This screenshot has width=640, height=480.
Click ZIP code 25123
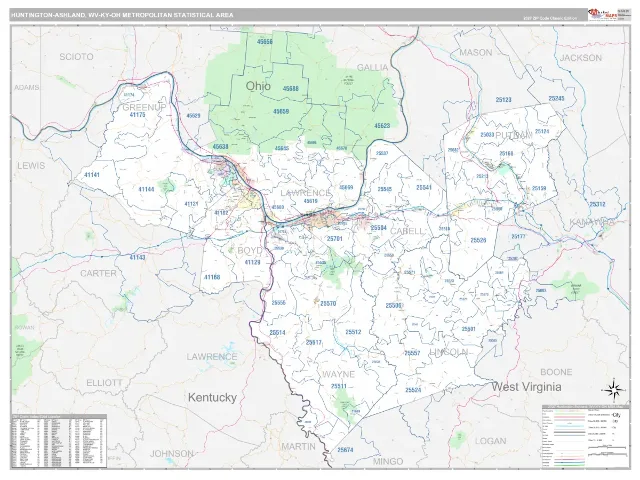(x=503, y=100)
